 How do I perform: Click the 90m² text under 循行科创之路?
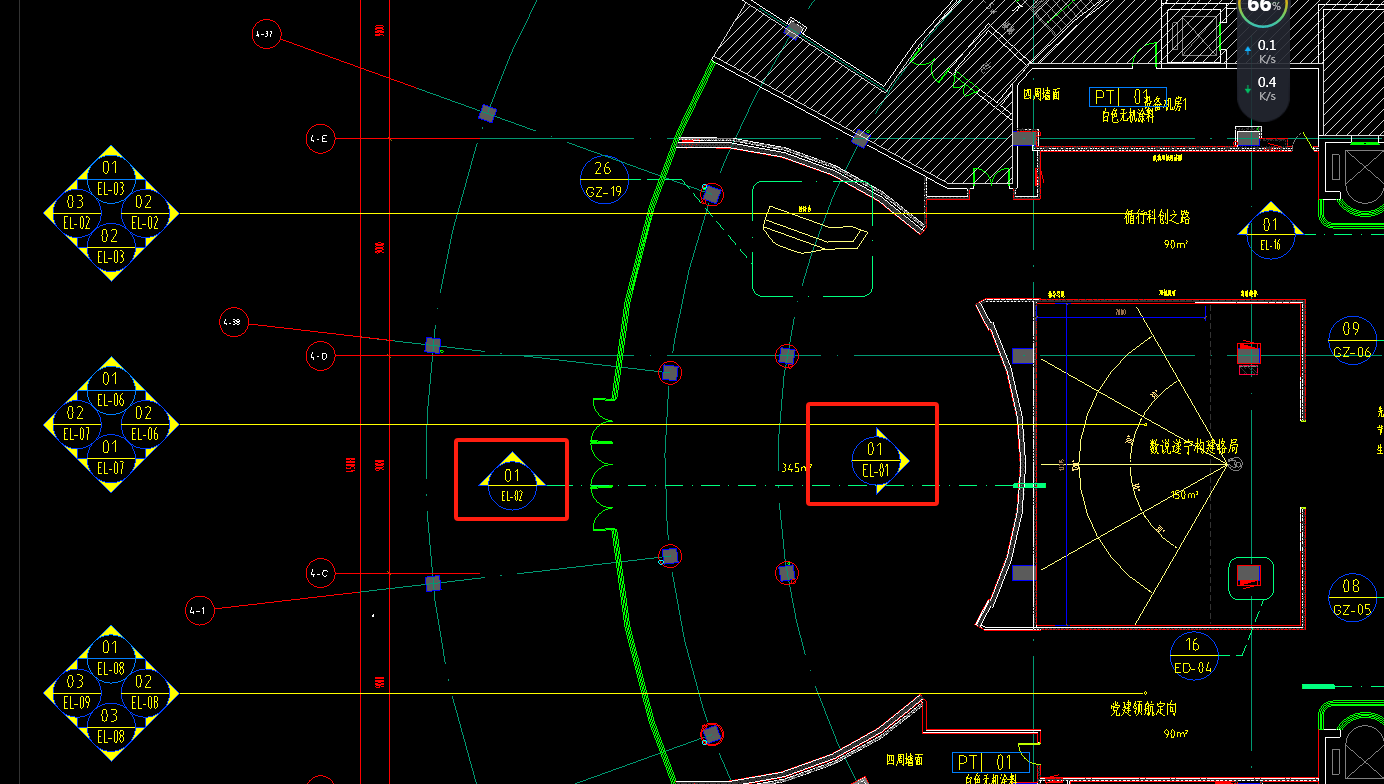(x=1174, y=244)
